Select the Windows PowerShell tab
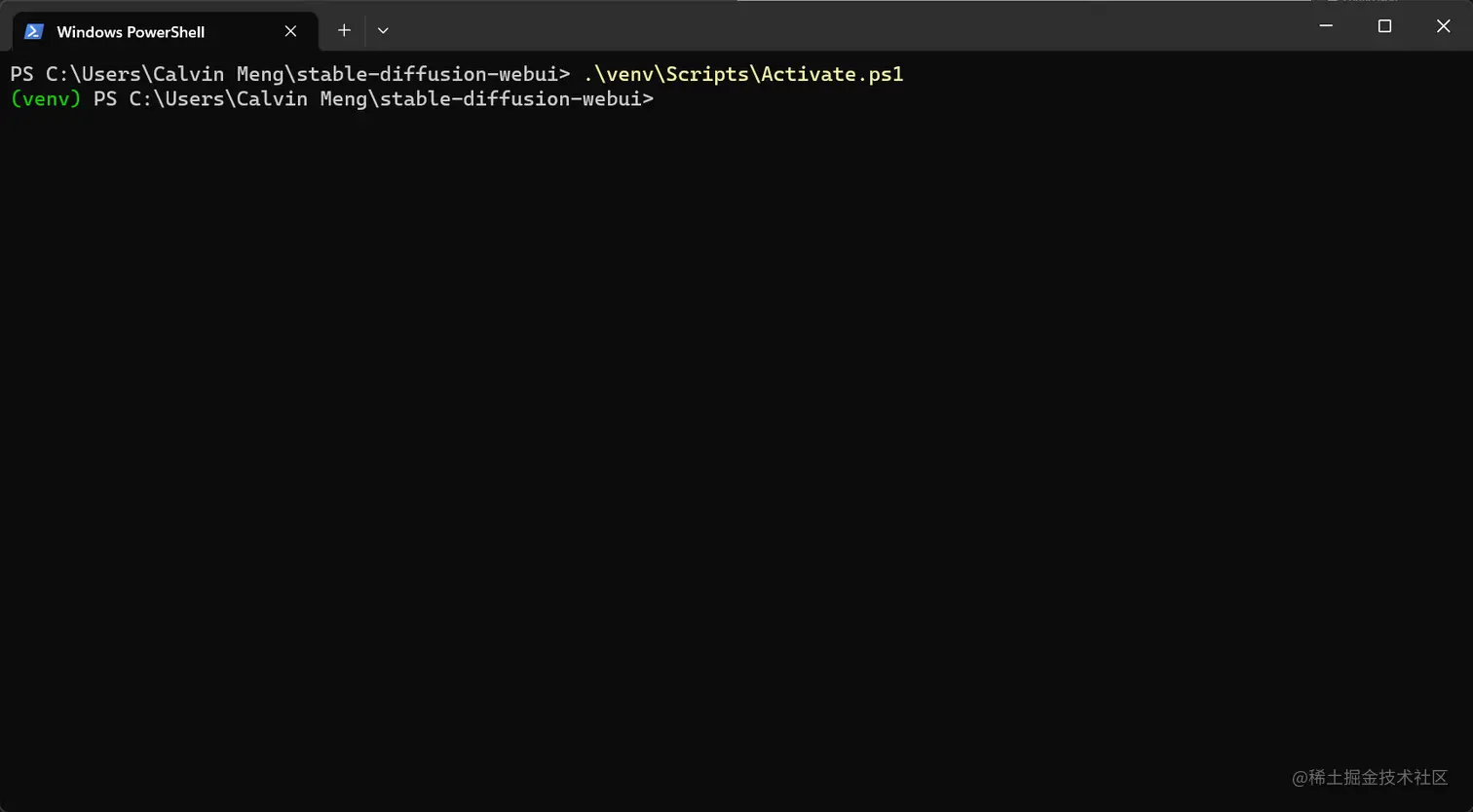 pos(165,31)
